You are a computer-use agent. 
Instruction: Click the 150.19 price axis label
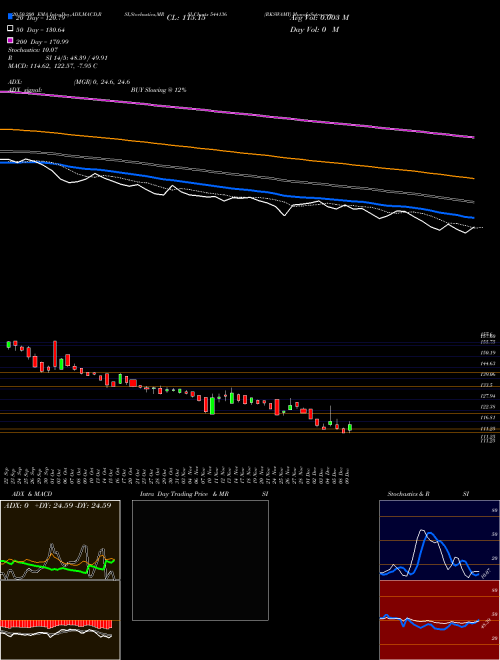tap(488, 353)
